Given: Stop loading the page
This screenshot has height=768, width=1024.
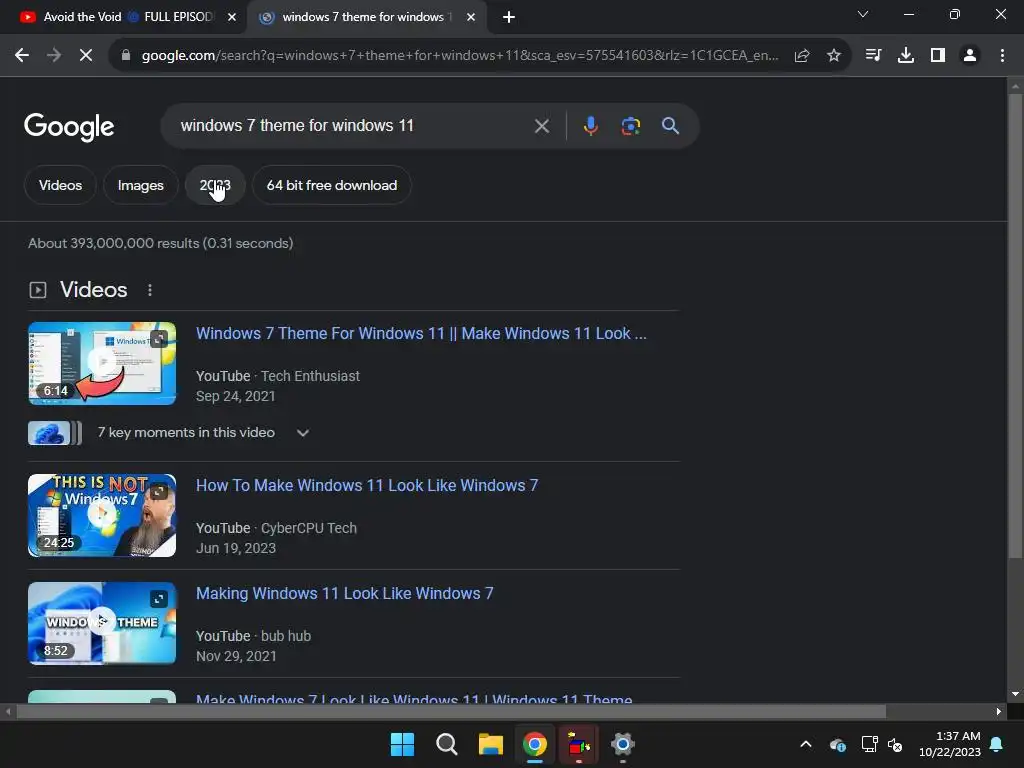Looking at the screenshot, I should click(x=86, y=56).
